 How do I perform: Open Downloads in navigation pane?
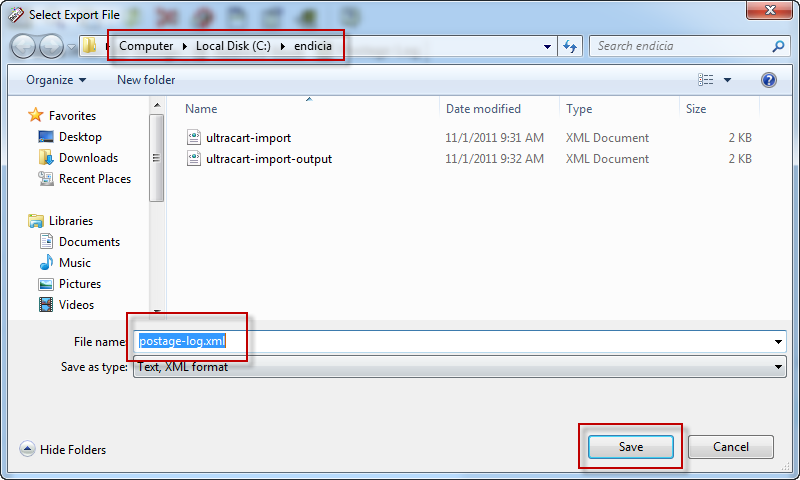click(88, 158)
